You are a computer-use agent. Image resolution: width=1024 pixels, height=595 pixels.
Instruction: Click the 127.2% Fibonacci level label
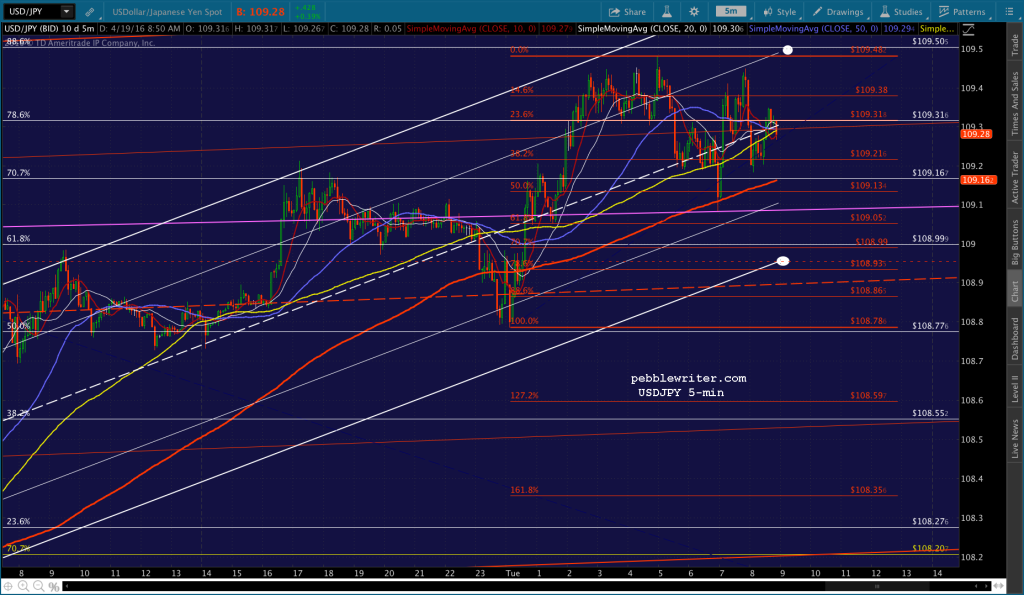pyautogui.click(x=524, y=395)
